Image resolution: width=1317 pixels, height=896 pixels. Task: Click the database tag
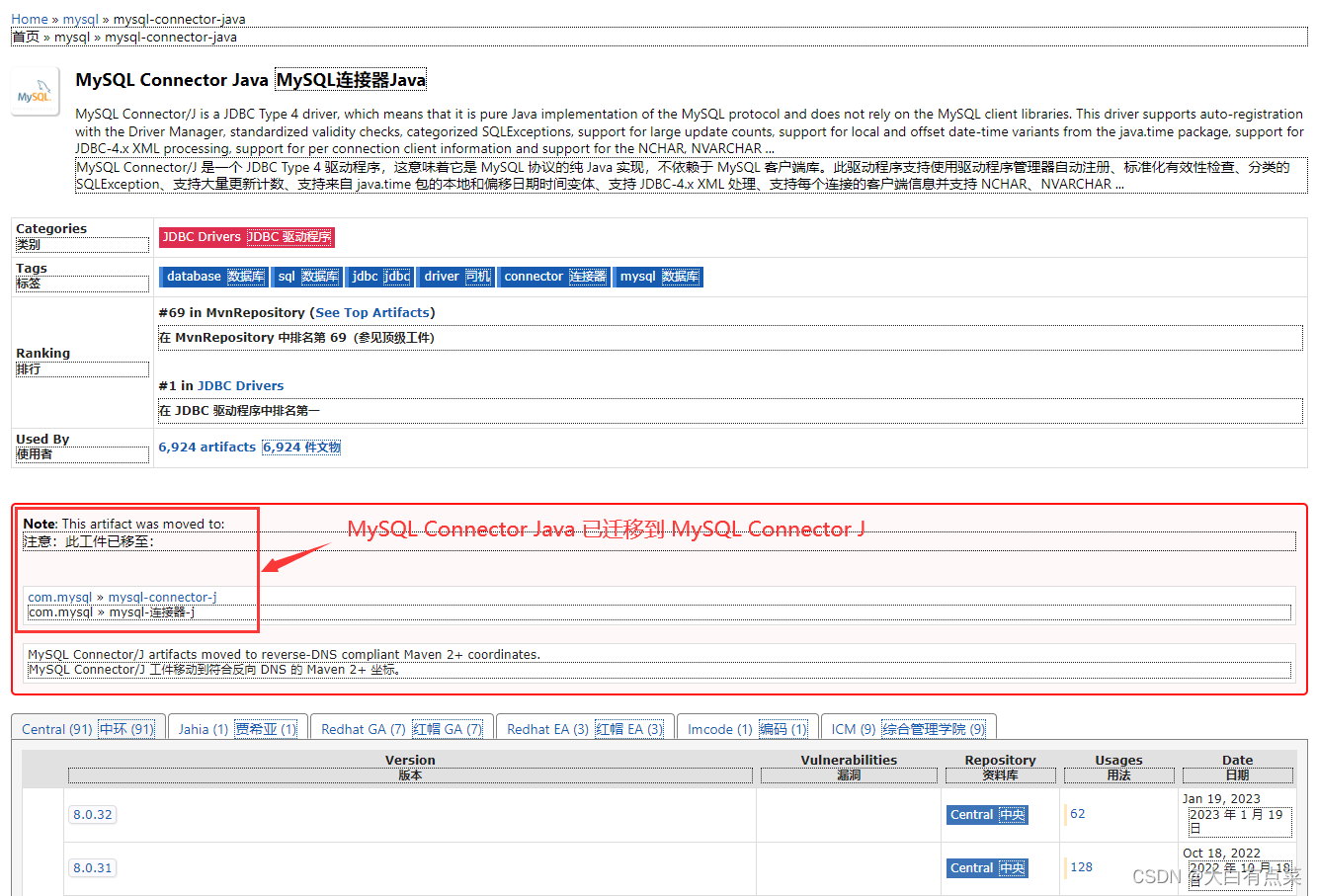pos(214,277)
